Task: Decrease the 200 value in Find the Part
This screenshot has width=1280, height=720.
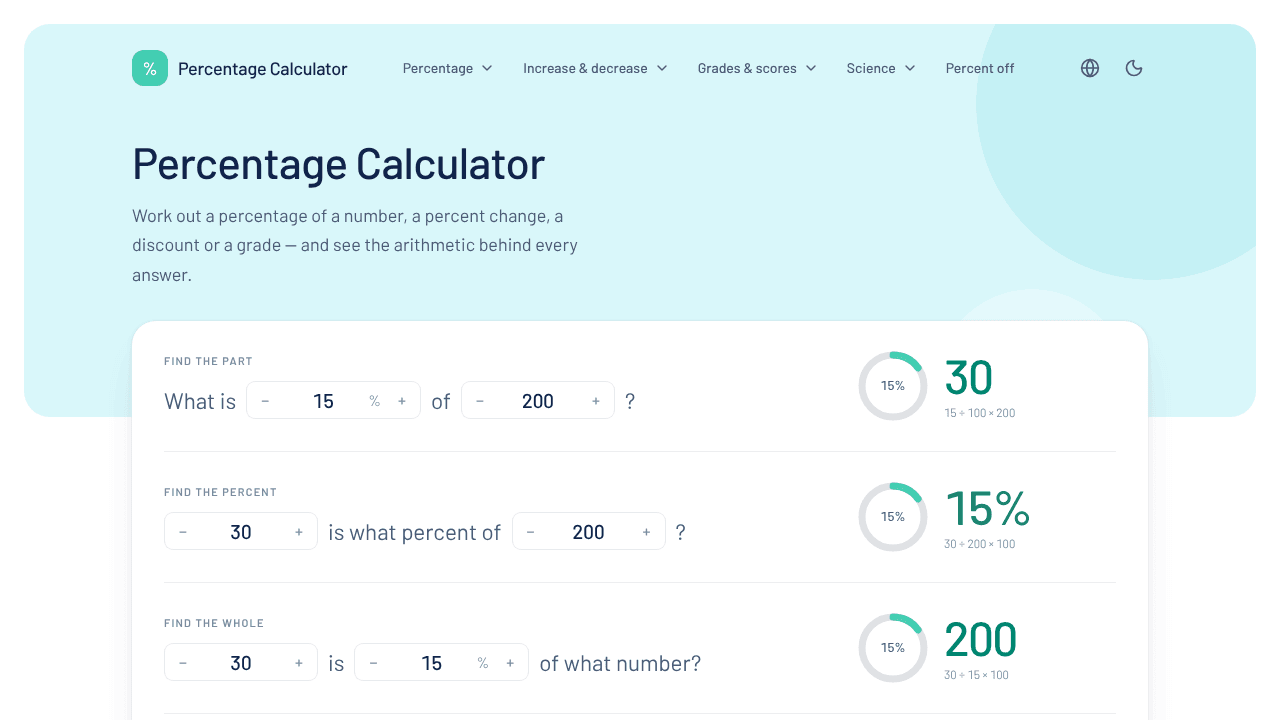Action: 480,401
